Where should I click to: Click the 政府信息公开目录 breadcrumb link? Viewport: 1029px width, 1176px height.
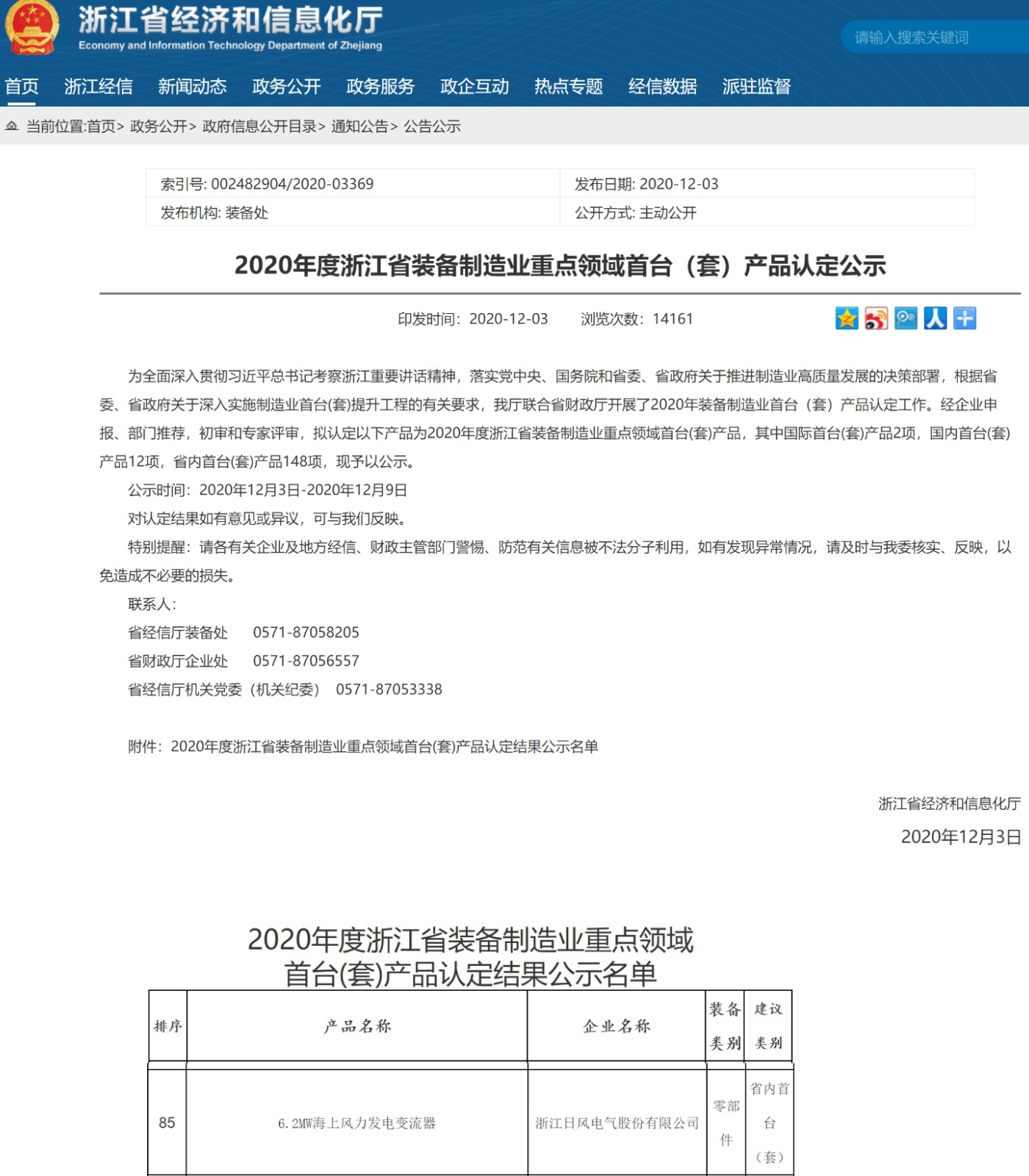[259, 126]
